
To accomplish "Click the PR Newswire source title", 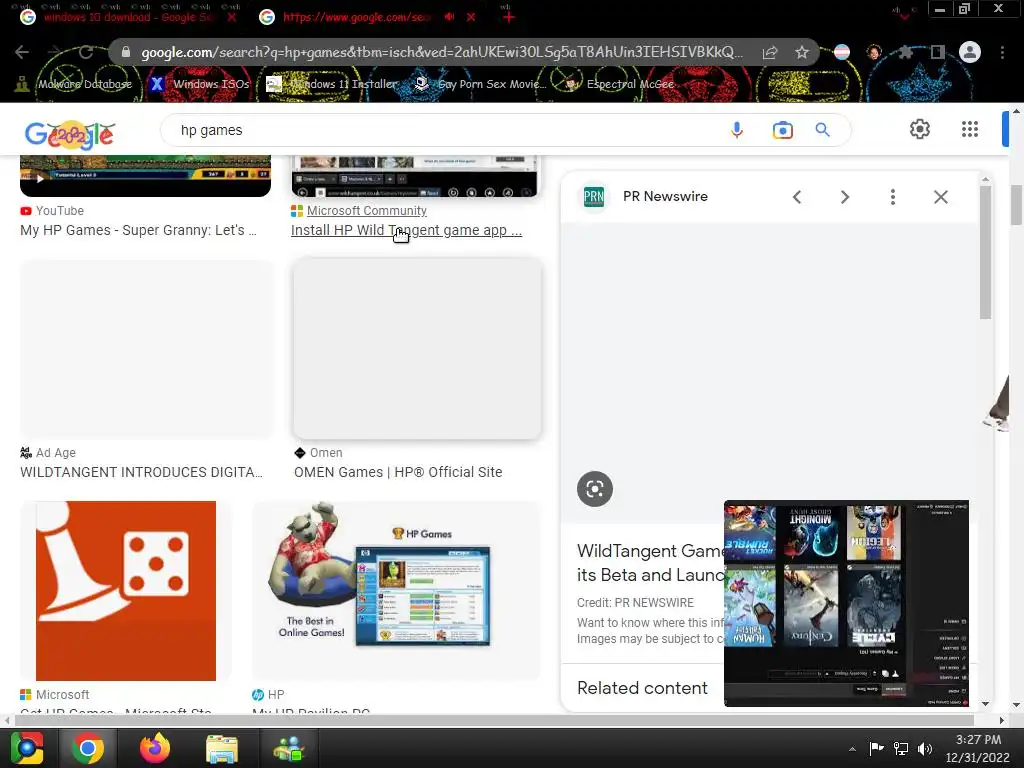I will coord(665,197).
